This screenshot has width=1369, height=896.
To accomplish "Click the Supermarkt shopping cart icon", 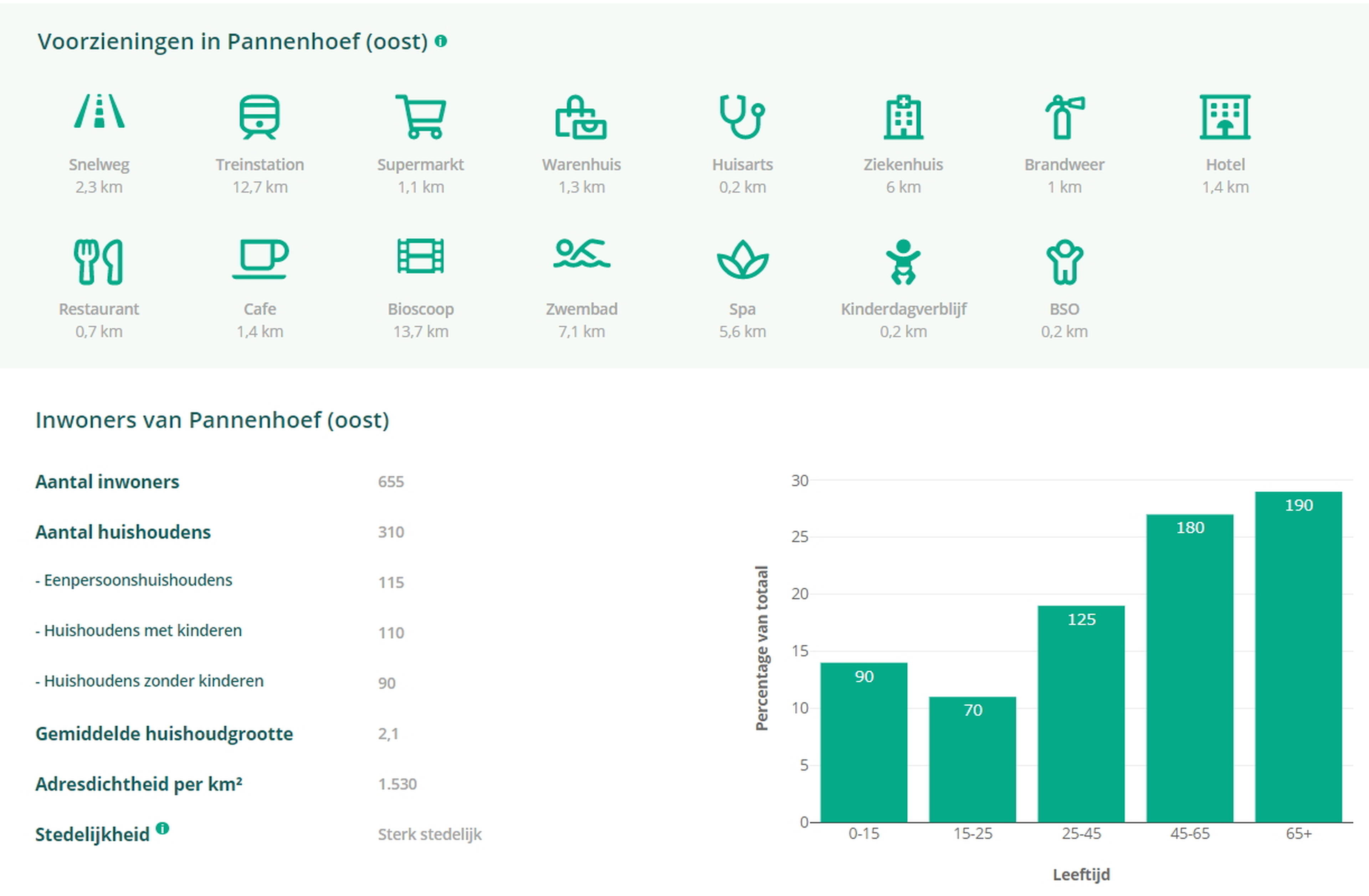I will click(x=421, y=117).
